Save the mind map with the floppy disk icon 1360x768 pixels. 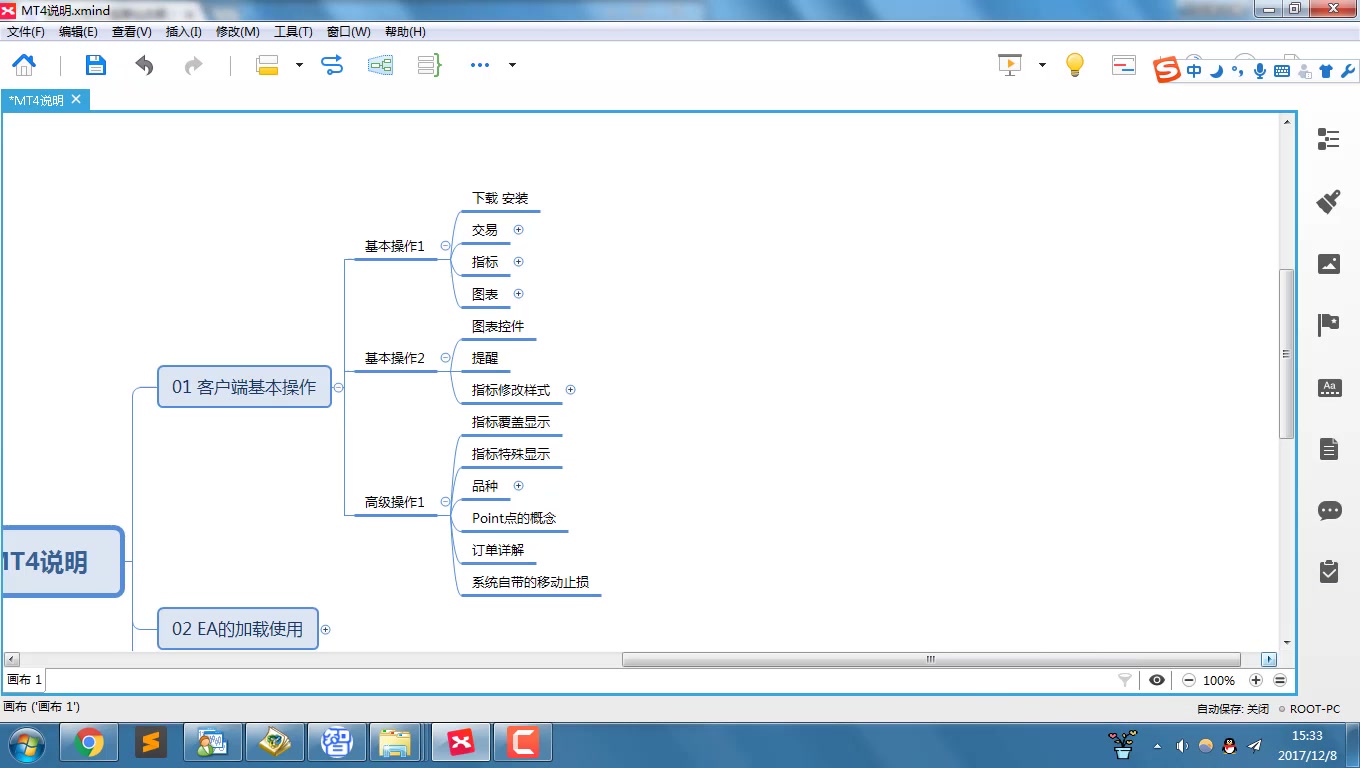[x=95, y=65]
